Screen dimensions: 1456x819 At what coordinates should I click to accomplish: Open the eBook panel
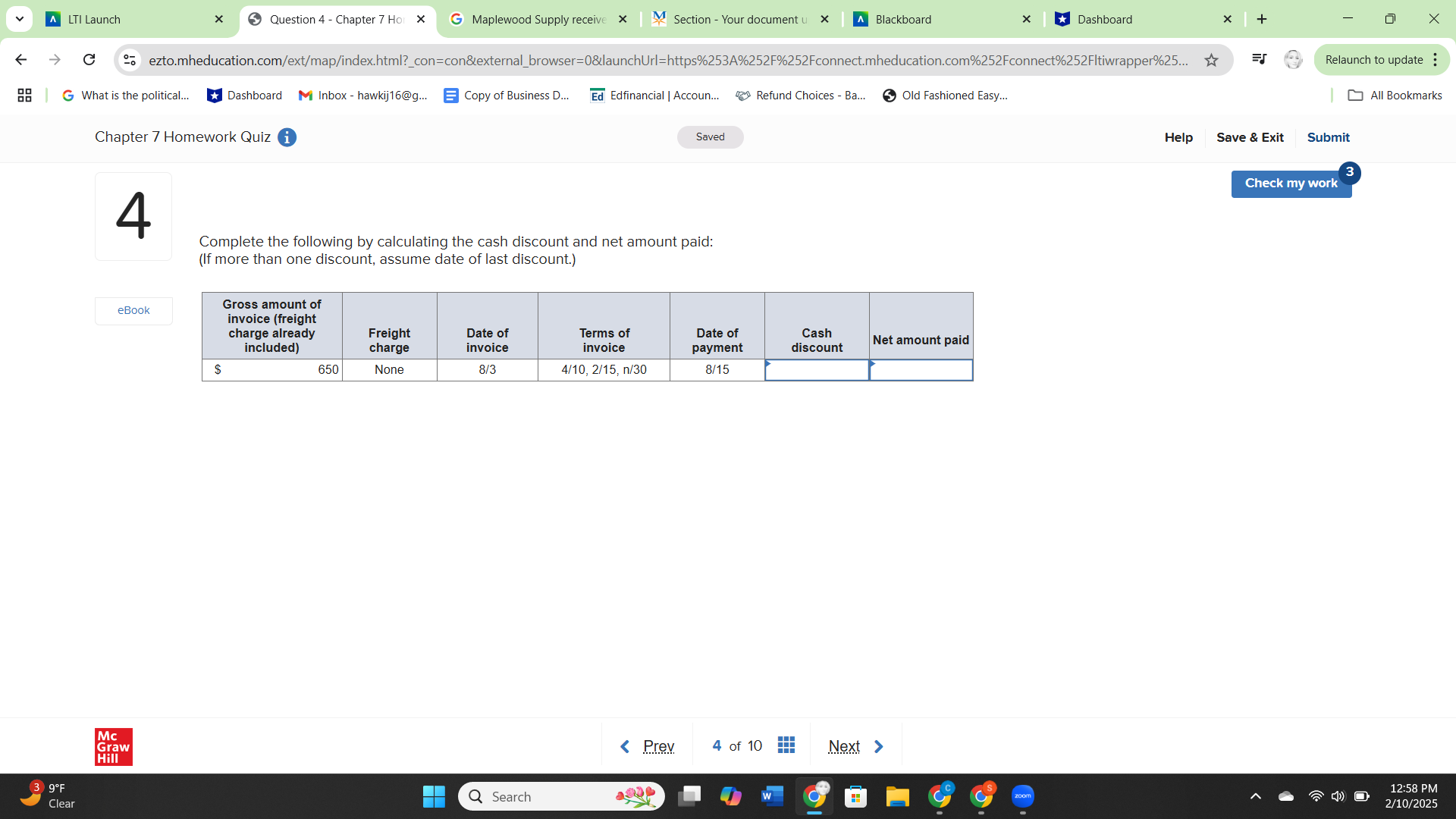(x=133, y=310)
